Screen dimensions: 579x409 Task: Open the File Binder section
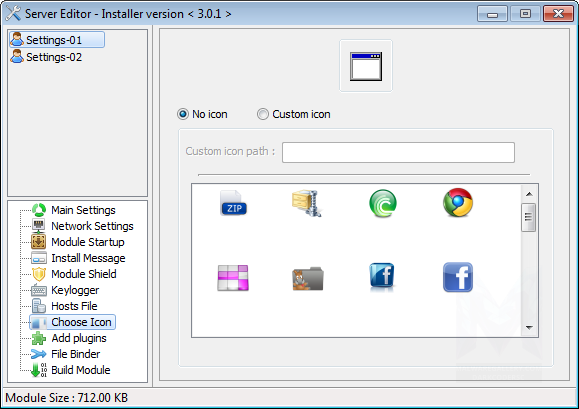[75, 354]
